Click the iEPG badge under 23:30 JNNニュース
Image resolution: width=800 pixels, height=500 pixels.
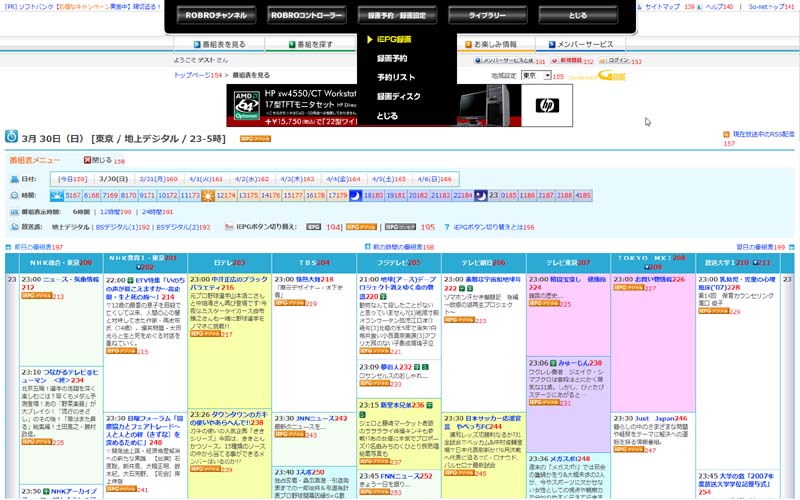point(290,435)
